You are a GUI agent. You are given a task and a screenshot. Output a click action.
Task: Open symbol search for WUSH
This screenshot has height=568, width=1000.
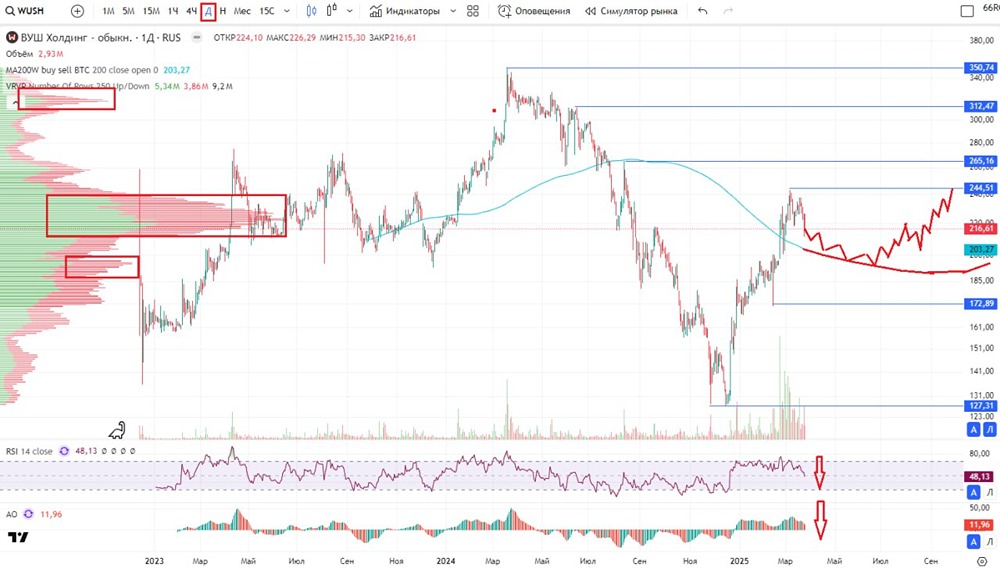(25, 11)
